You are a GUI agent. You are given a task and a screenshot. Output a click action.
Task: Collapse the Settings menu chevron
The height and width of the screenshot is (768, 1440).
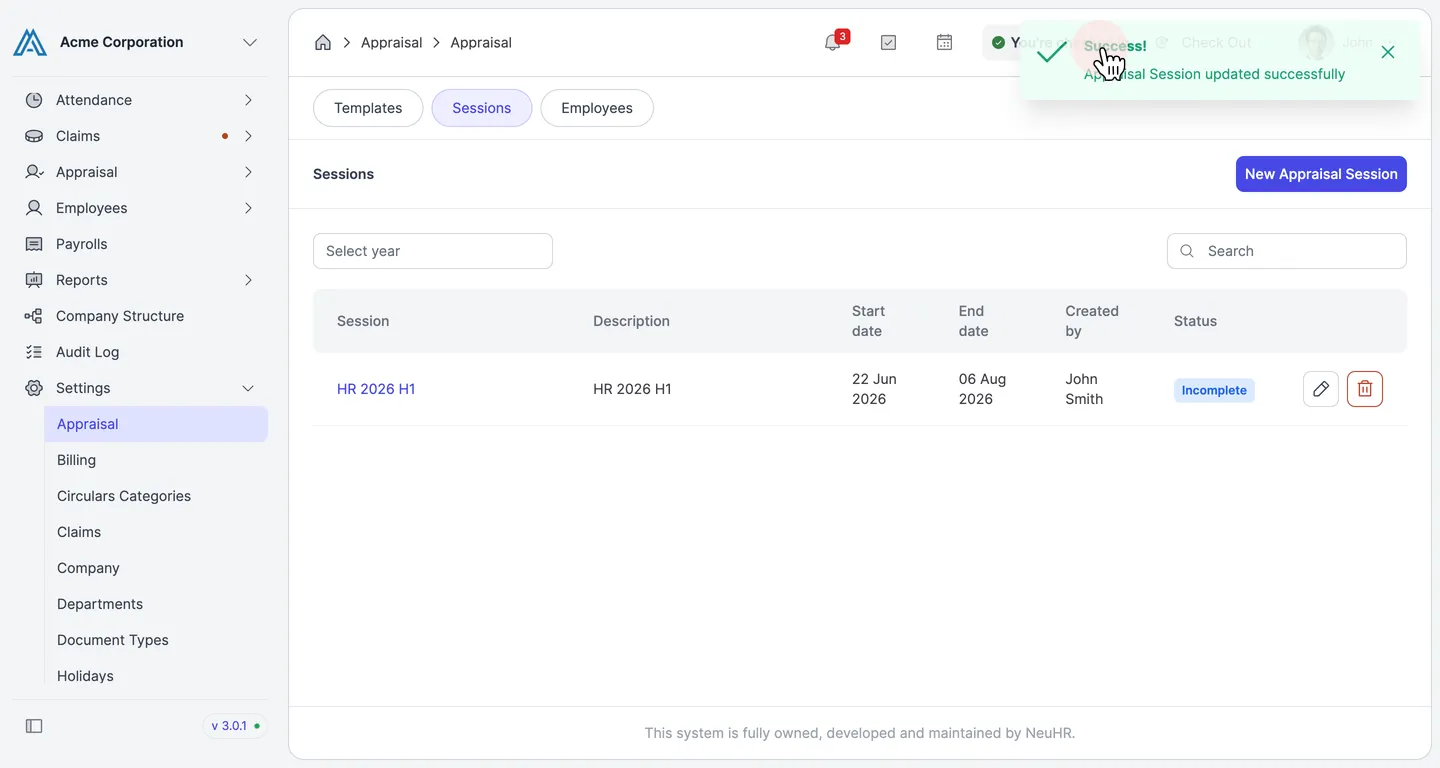pos(248,388)
